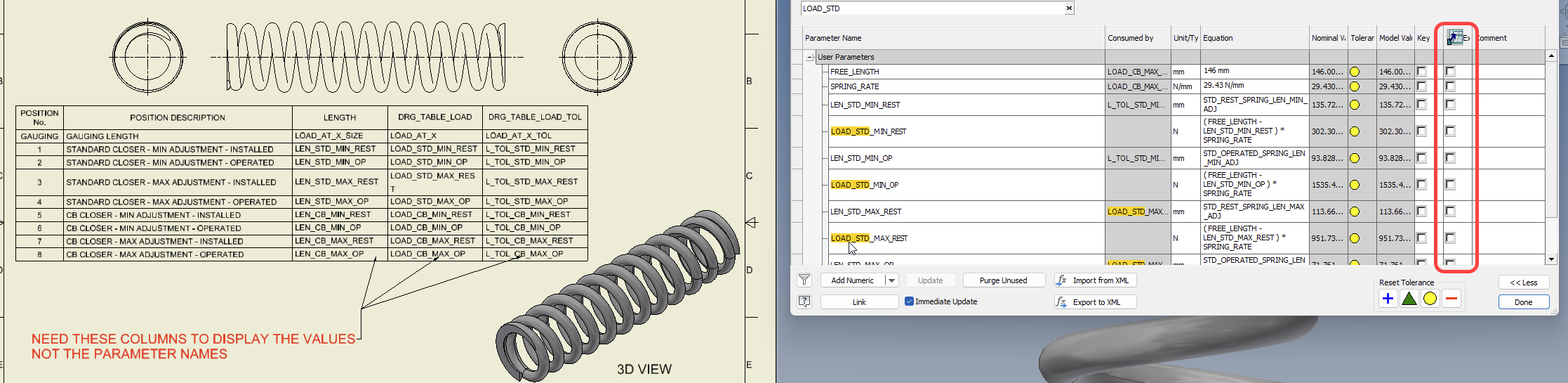Click the parameter list scroll up arrow
This screenshot has height=383, width=1568.
coord(1551,56)
